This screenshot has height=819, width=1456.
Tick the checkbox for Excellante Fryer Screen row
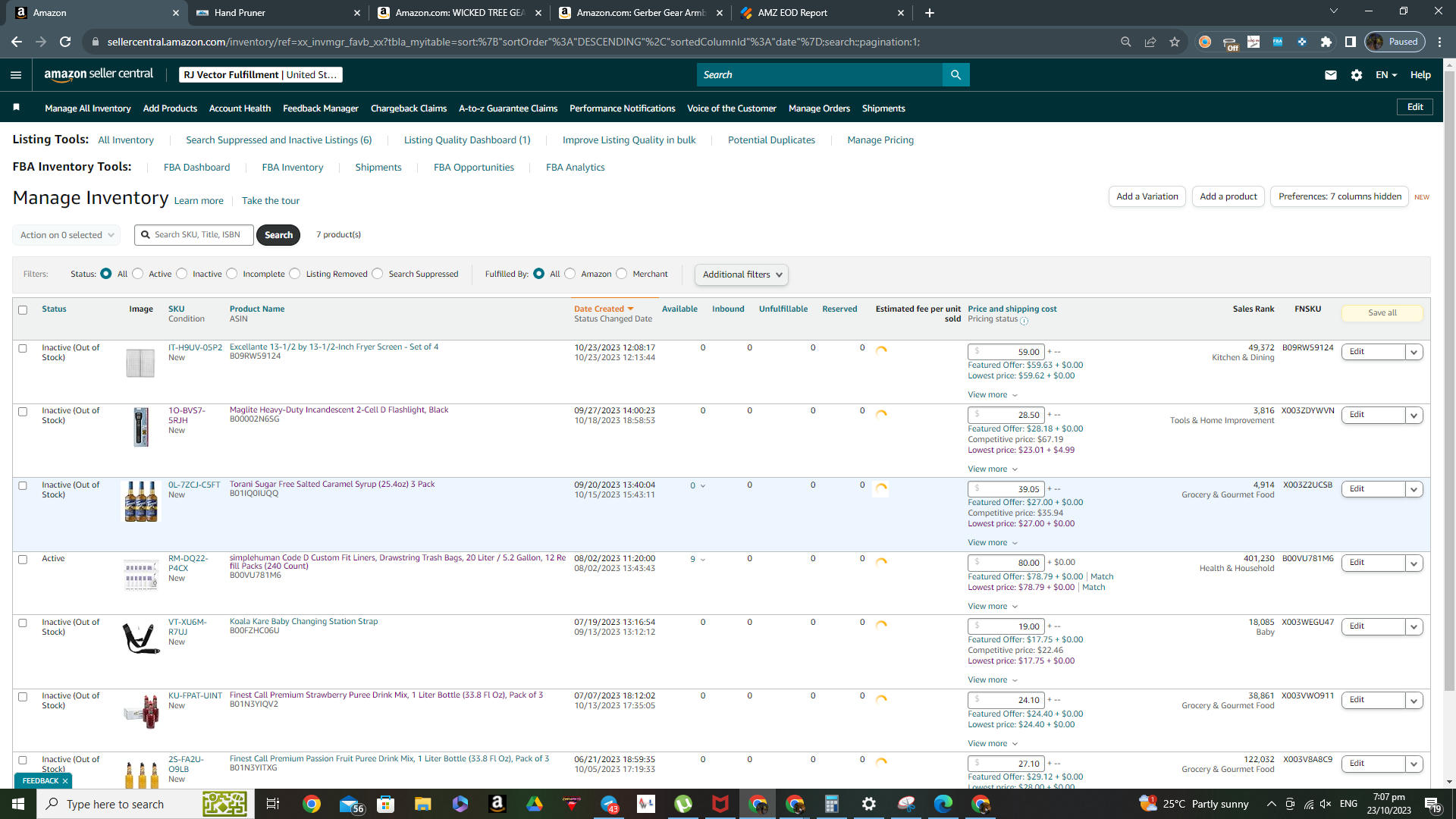click(23, 349)
